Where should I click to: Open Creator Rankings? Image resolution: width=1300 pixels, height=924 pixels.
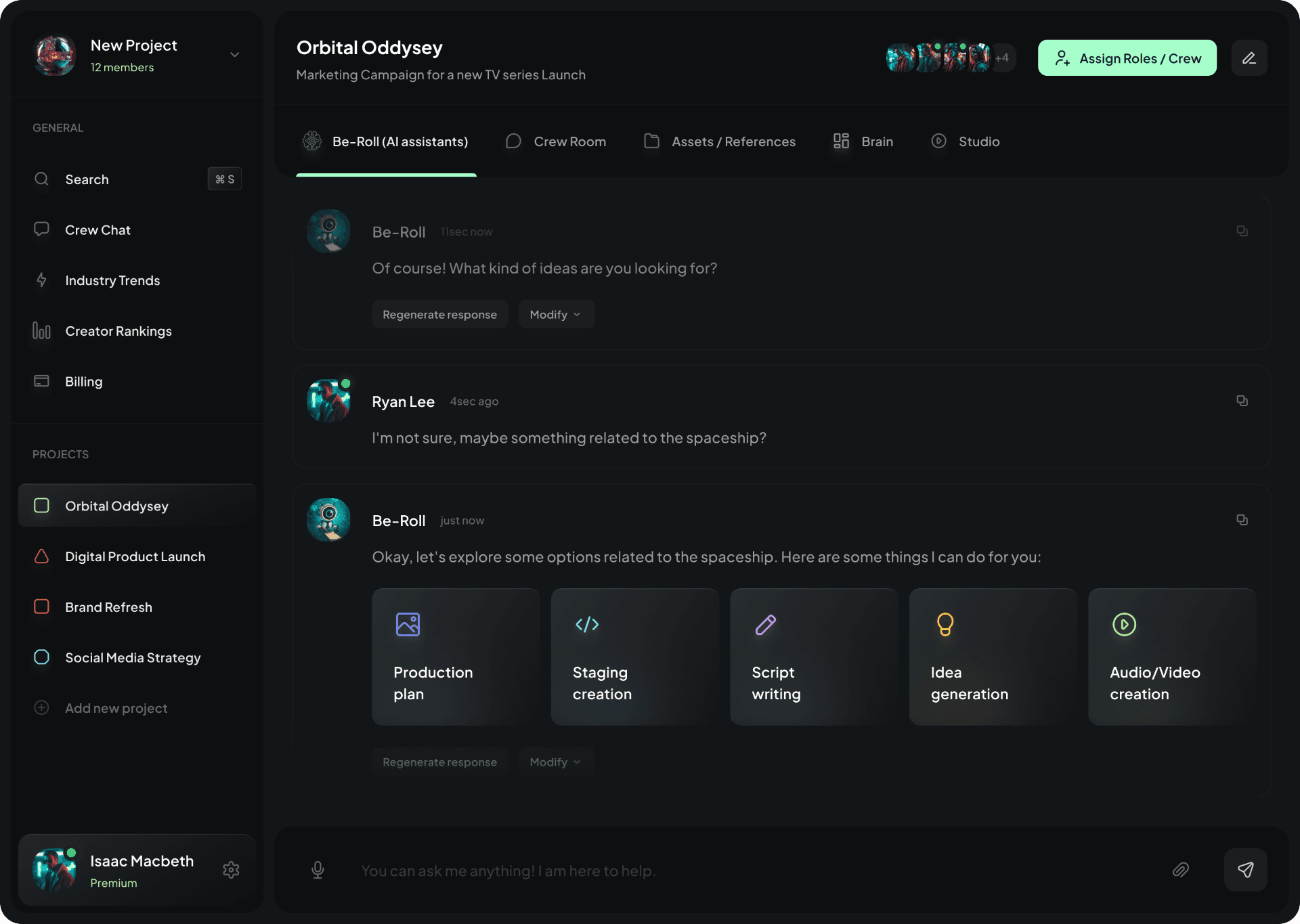tap(118, 331)
